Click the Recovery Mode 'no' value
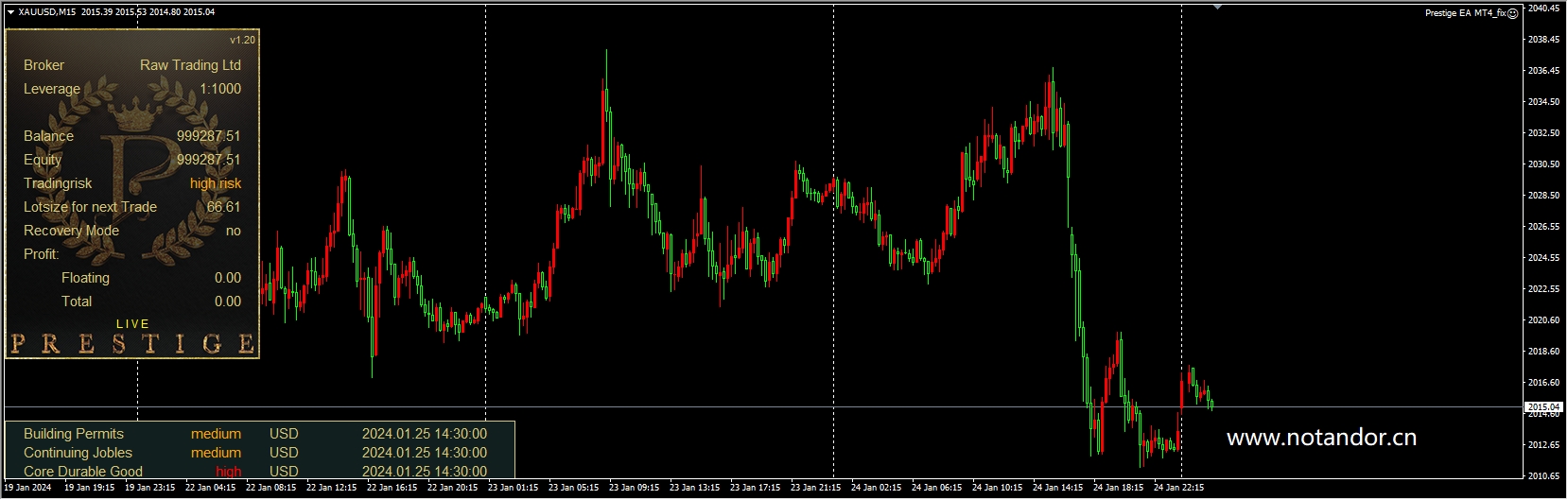1568x500 pixels. point(233,231)
